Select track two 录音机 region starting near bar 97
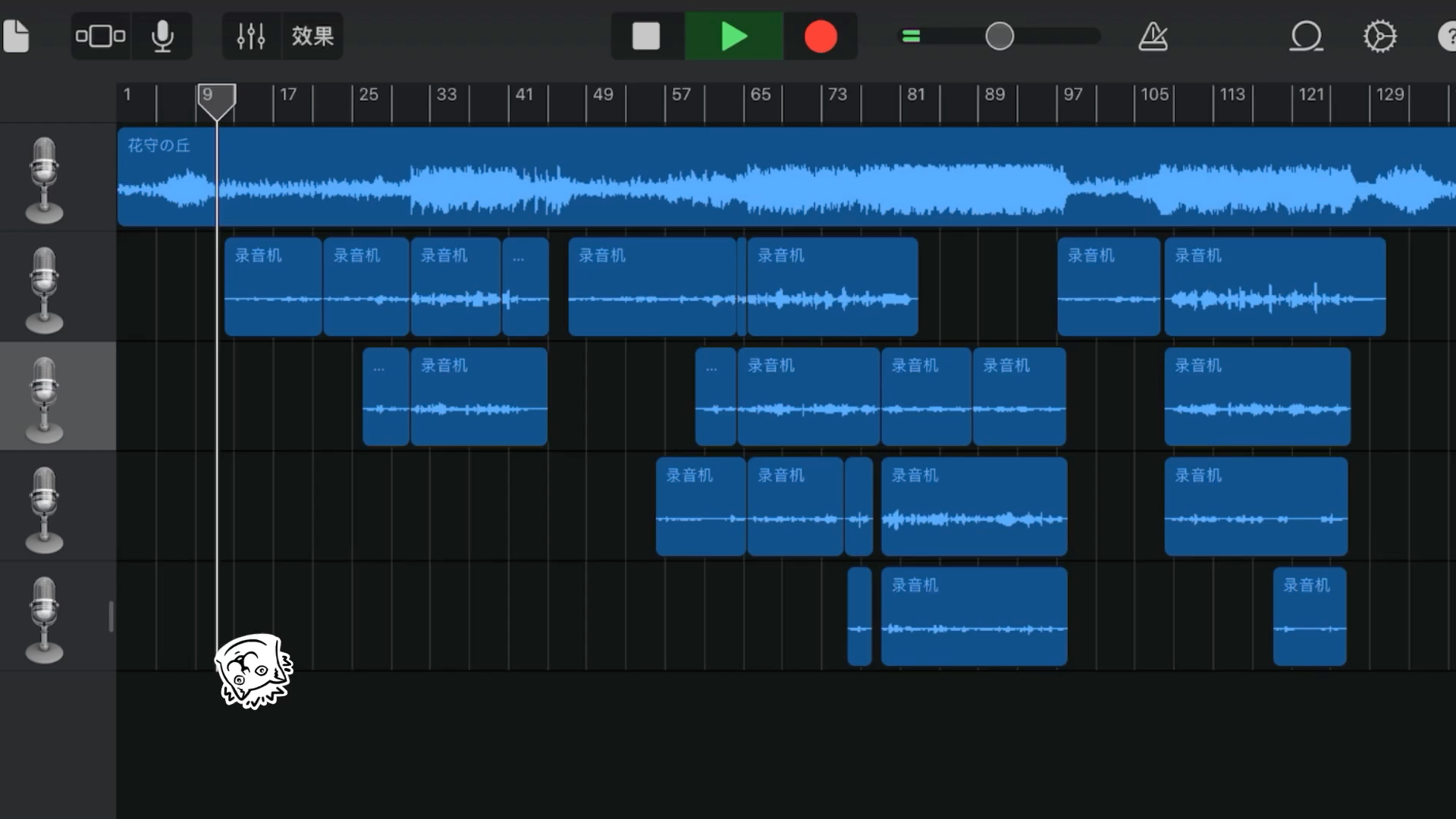The height and width of the screenshot is (819, 1456). (1109, 287)
